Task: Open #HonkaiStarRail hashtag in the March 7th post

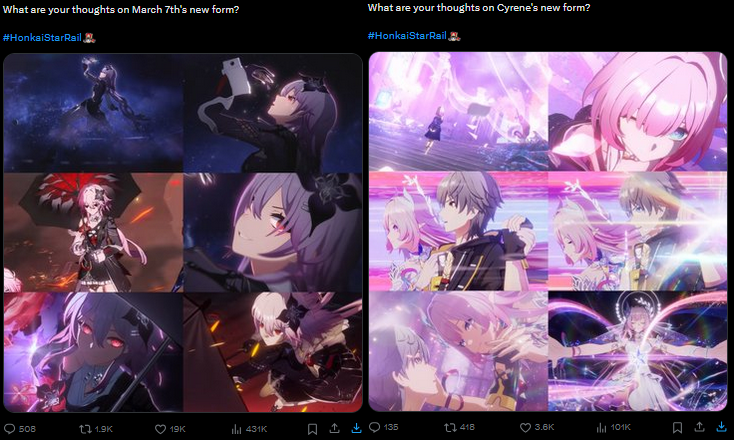Action: tap(43, 38)
